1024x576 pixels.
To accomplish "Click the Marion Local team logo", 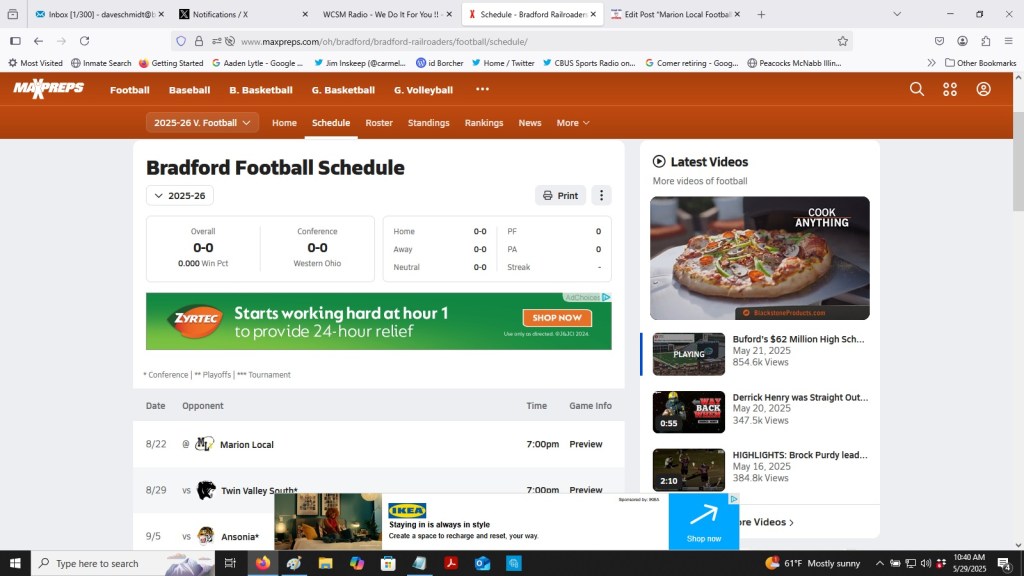I will [x=205, y=444].
